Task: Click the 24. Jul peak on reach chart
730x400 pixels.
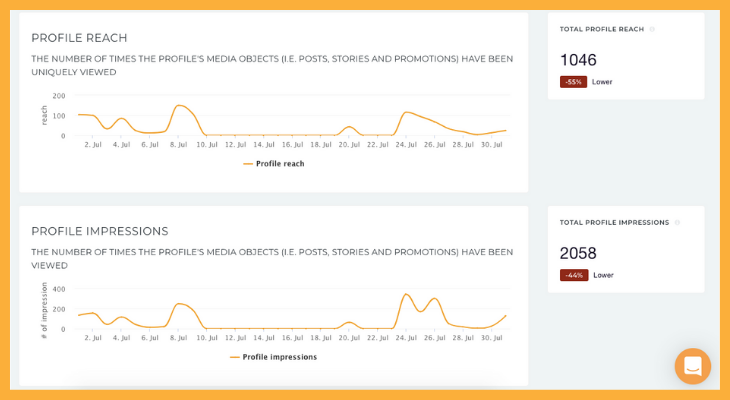Action: 407,112
